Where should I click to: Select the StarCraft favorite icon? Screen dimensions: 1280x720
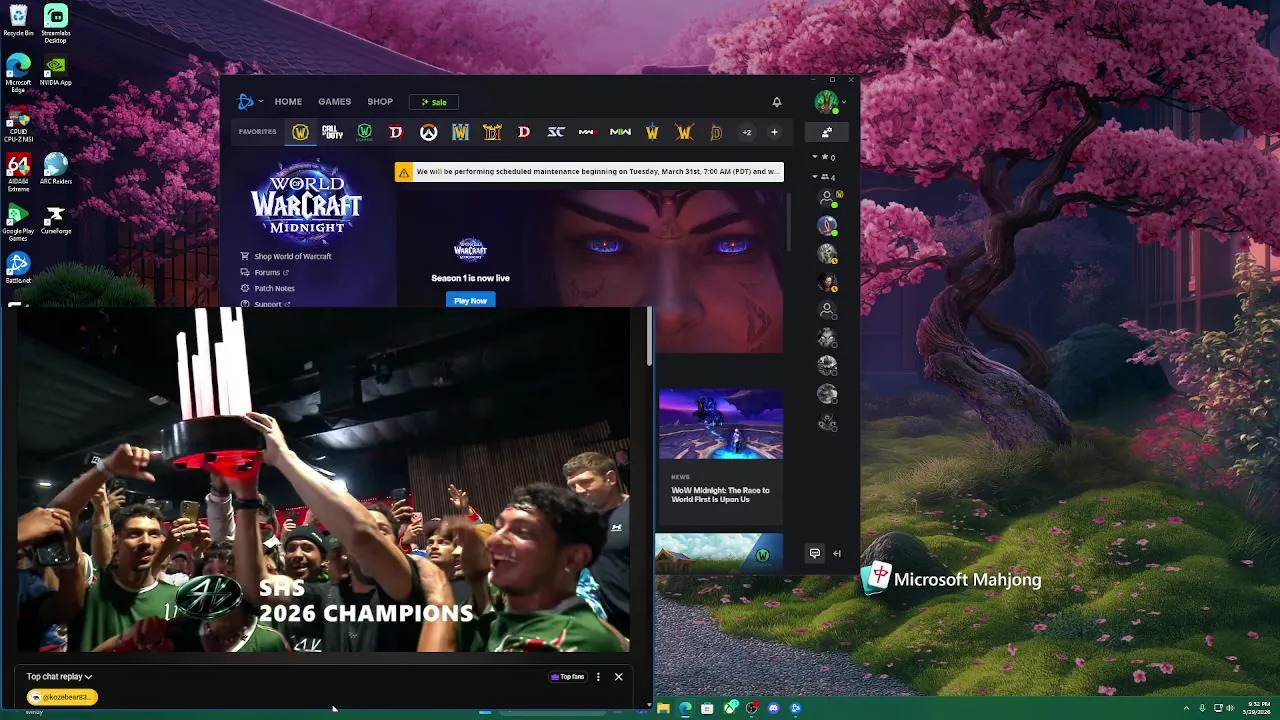tap(556, 132)
